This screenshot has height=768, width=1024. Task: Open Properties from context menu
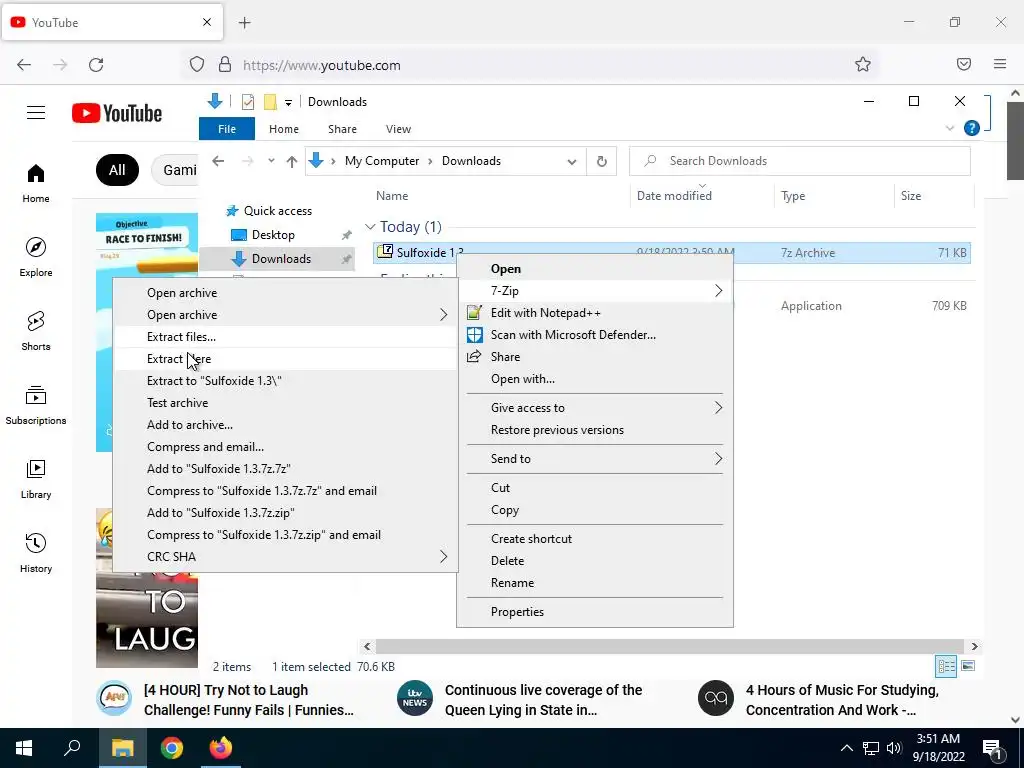595,612
